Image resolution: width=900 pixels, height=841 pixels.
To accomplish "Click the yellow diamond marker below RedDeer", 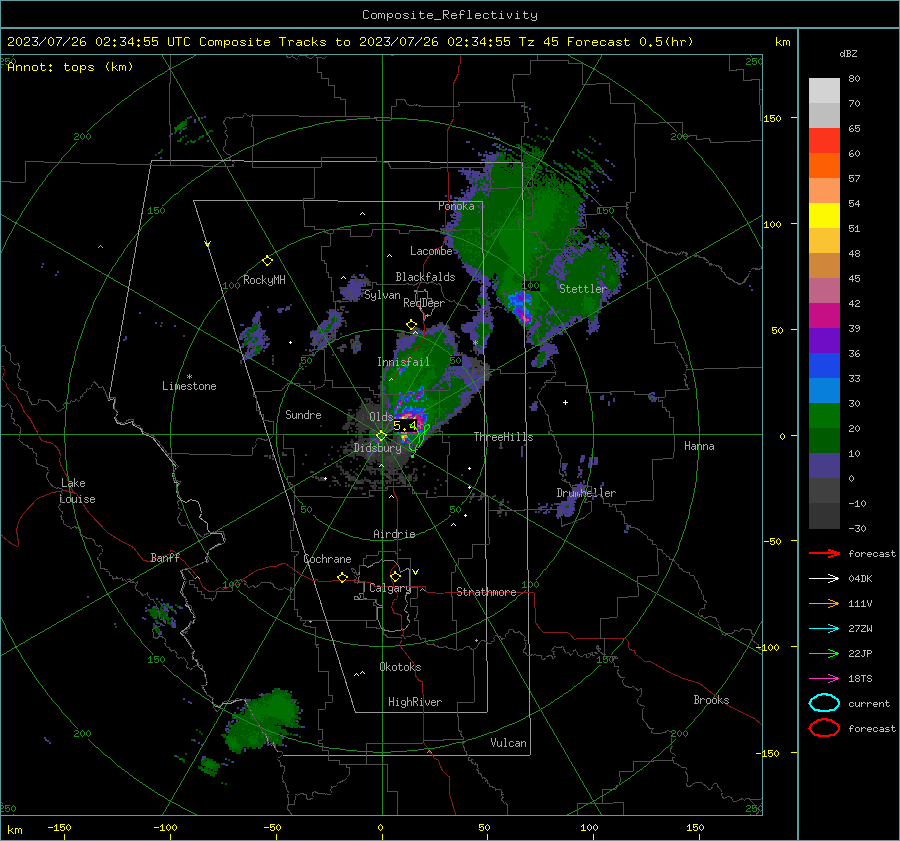I will 411,324.
